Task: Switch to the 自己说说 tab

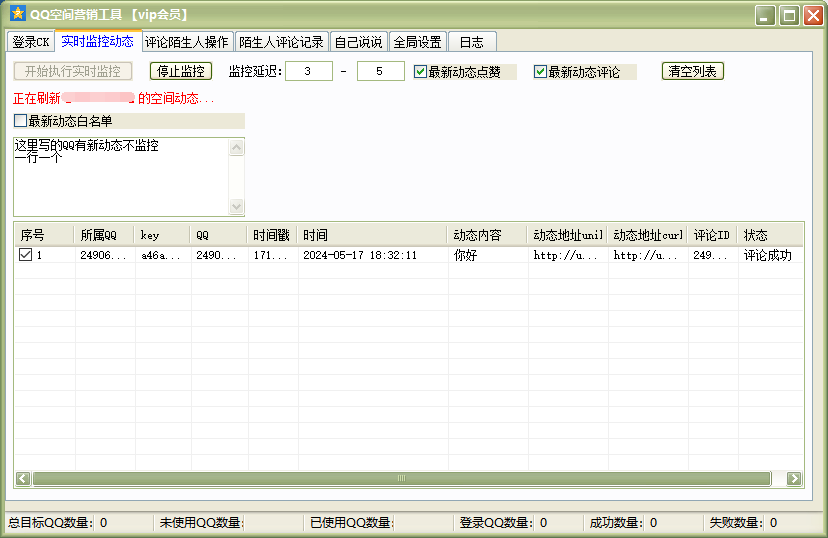Action: click(359, 42)
